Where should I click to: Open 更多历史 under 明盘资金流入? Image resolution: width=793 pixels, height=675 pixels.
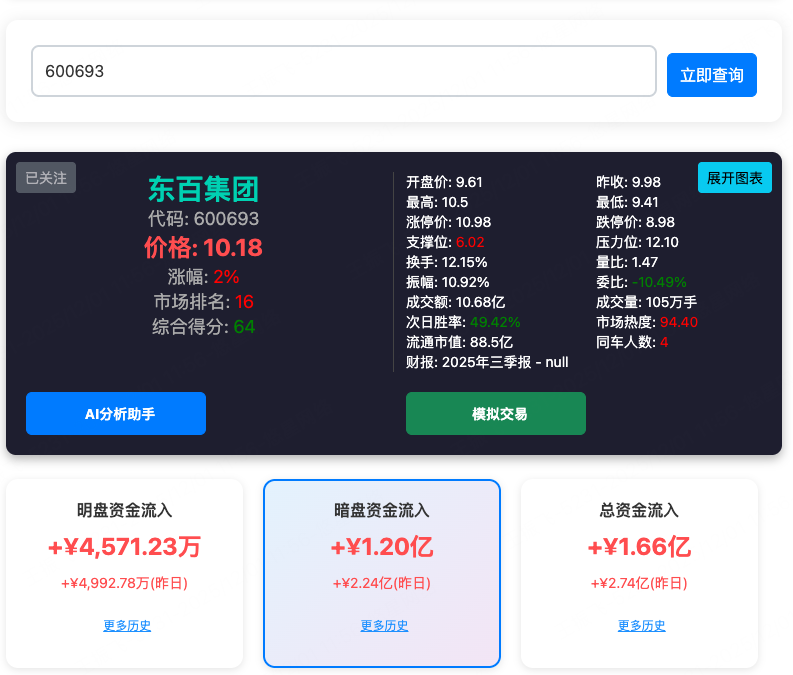[127, 626]
